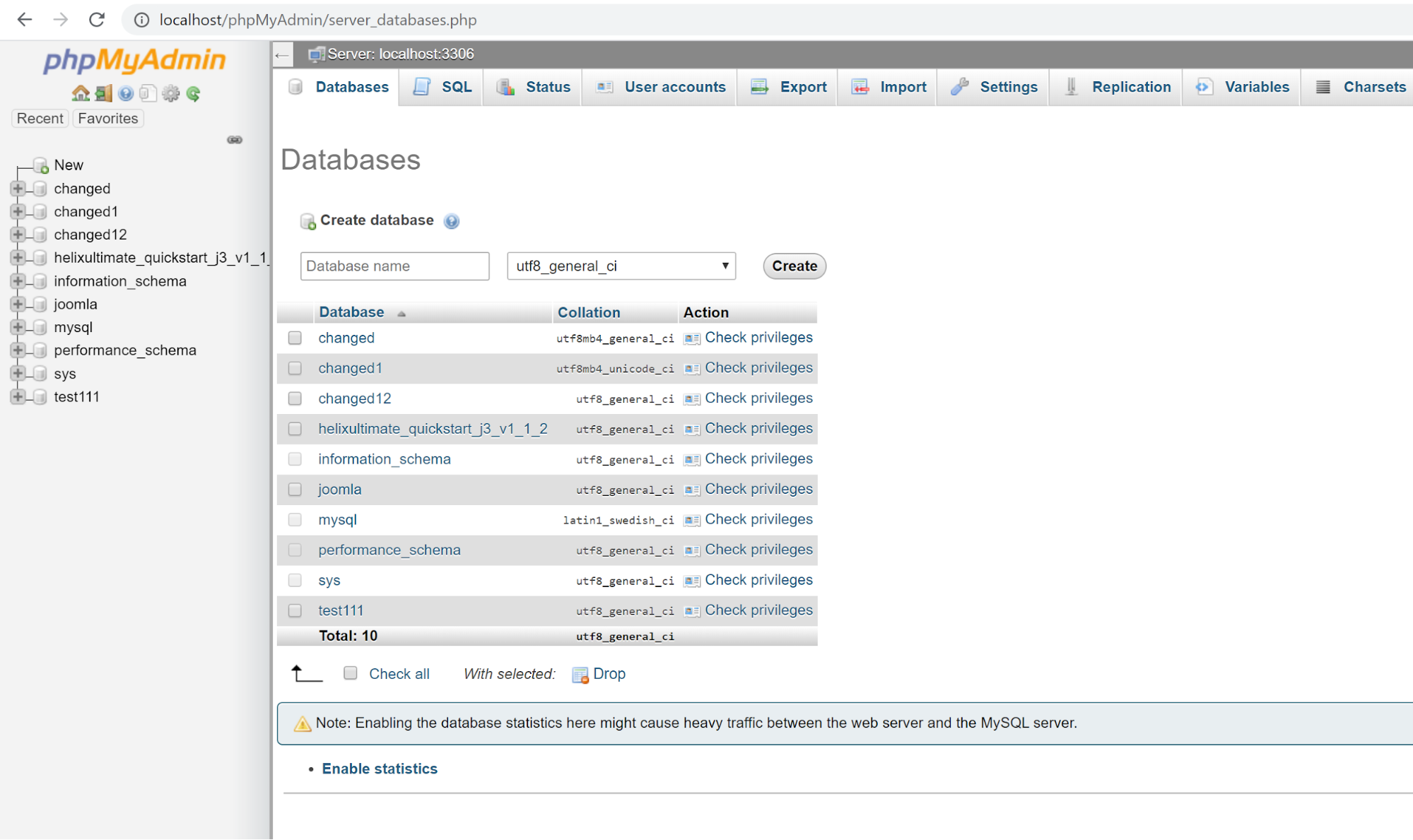The width and height of the screenshot is (1413, 840).
Task: Expand the test111 tree node
Action: [x=18, y=397]
